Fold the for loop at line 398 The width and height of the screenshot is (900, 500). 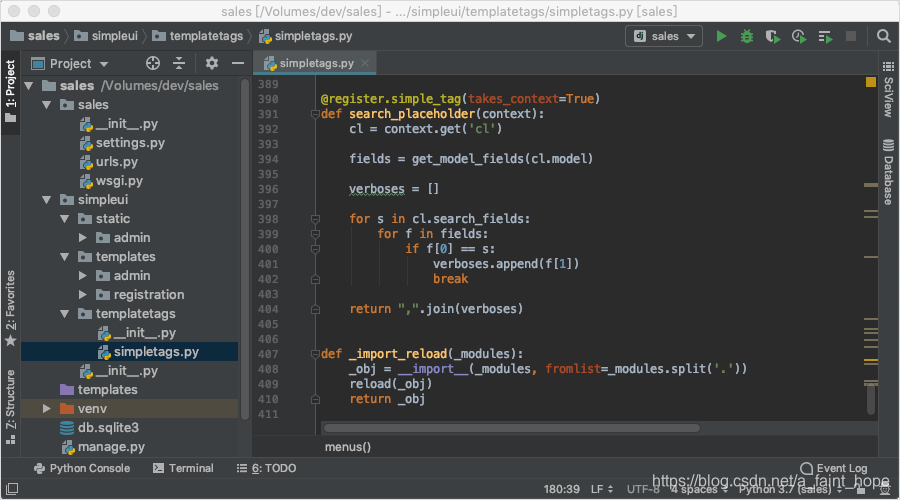coord(315,219)
